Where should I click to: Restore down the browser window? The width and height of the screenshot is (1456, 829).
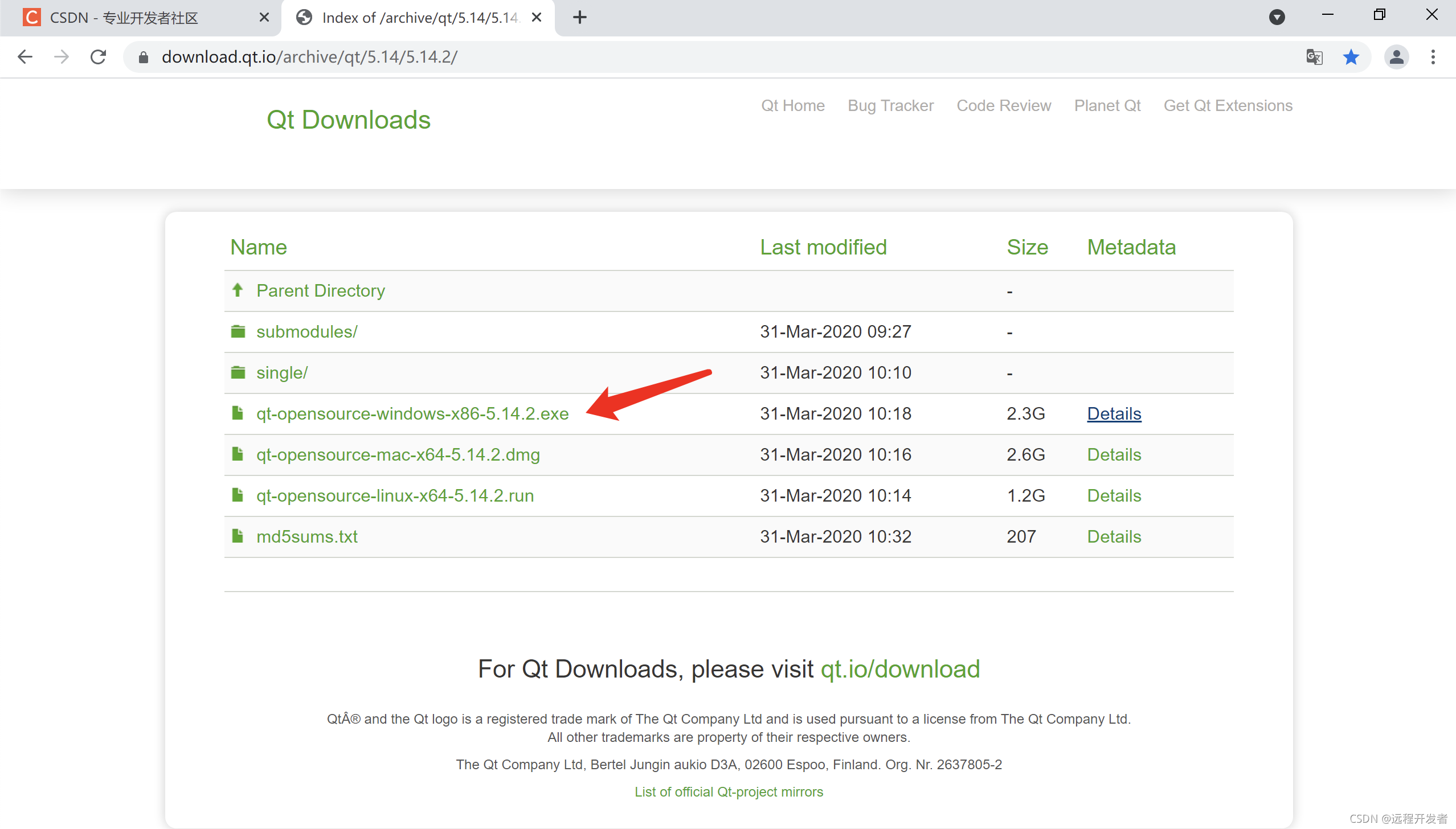[x=1379, y=15]
